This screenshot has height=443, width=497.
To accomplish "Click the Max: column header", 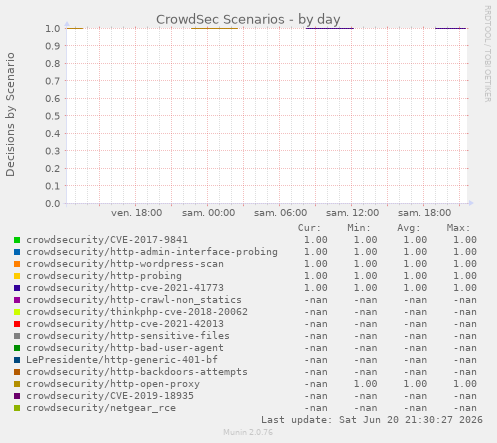I will coord(458,228).
